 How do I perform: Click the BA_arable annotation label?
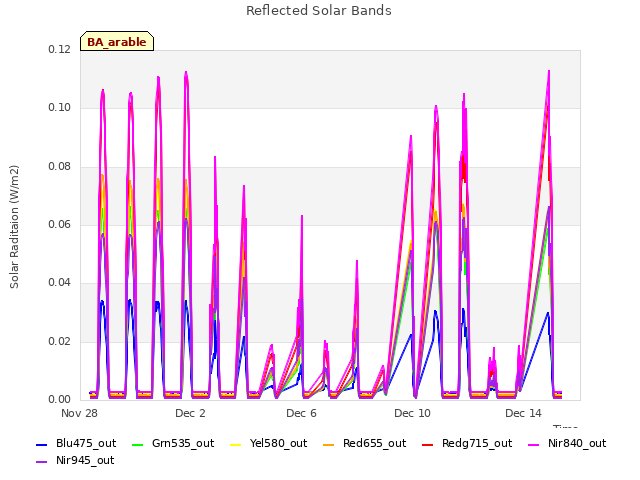117,42
